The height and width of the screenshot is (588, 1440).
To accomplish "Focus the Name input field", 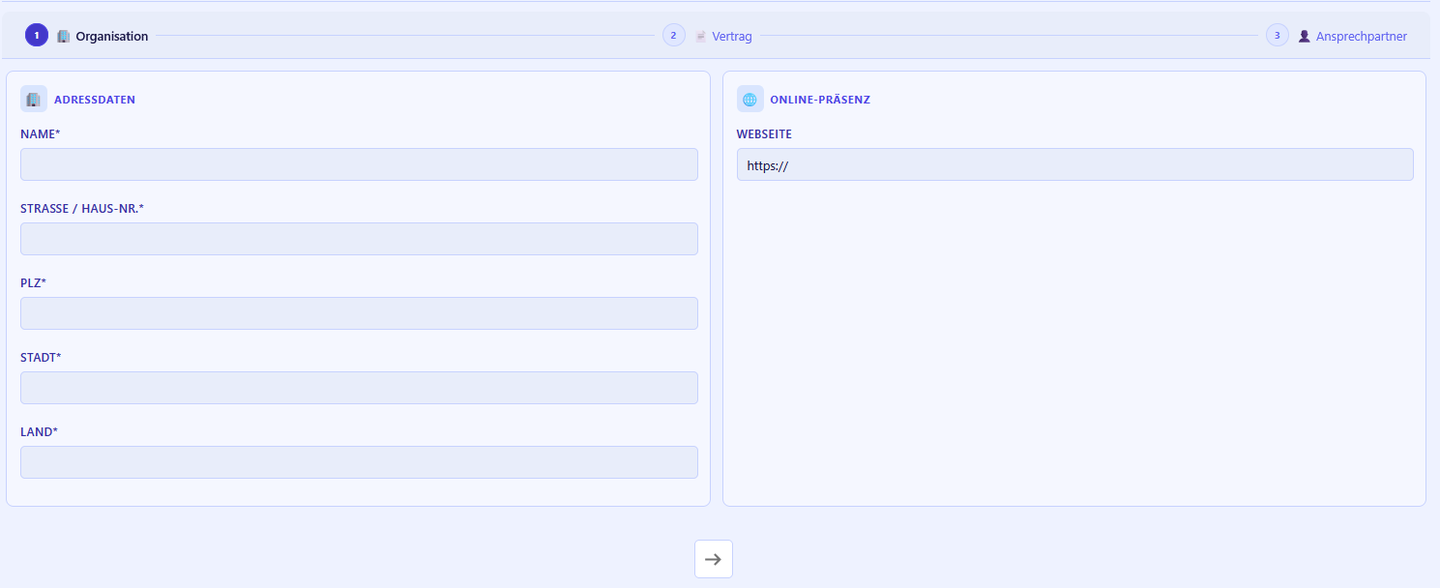I will tap(359, 165).
